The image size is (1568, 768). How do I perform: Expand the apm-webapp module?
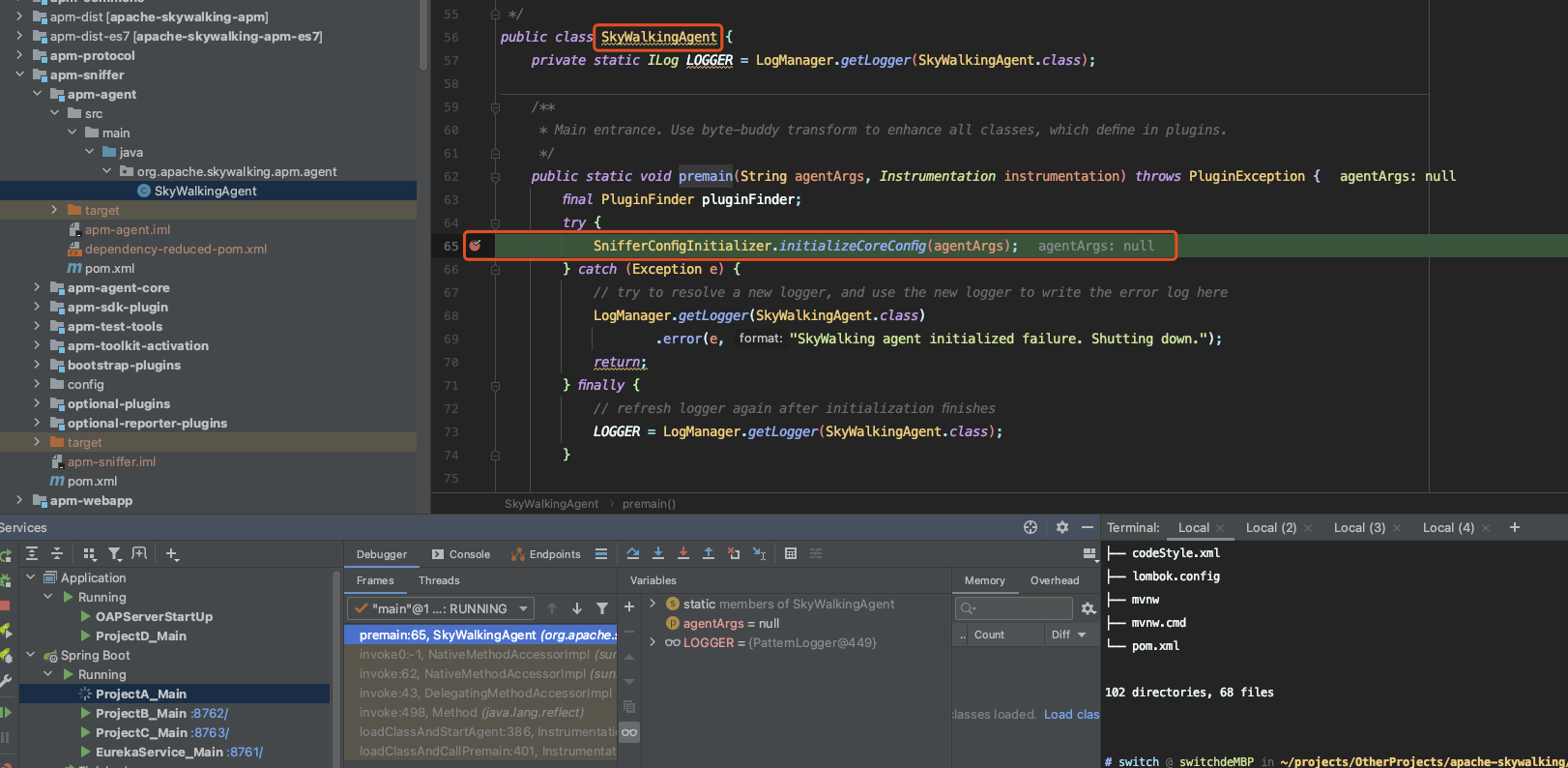tap(19, 500)
